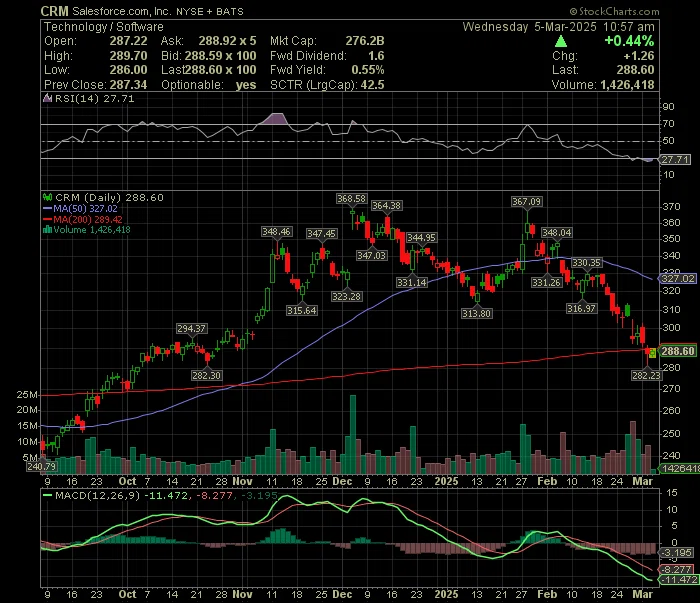Click the -8.277 signal tag on MACD axis

point(677,570)
